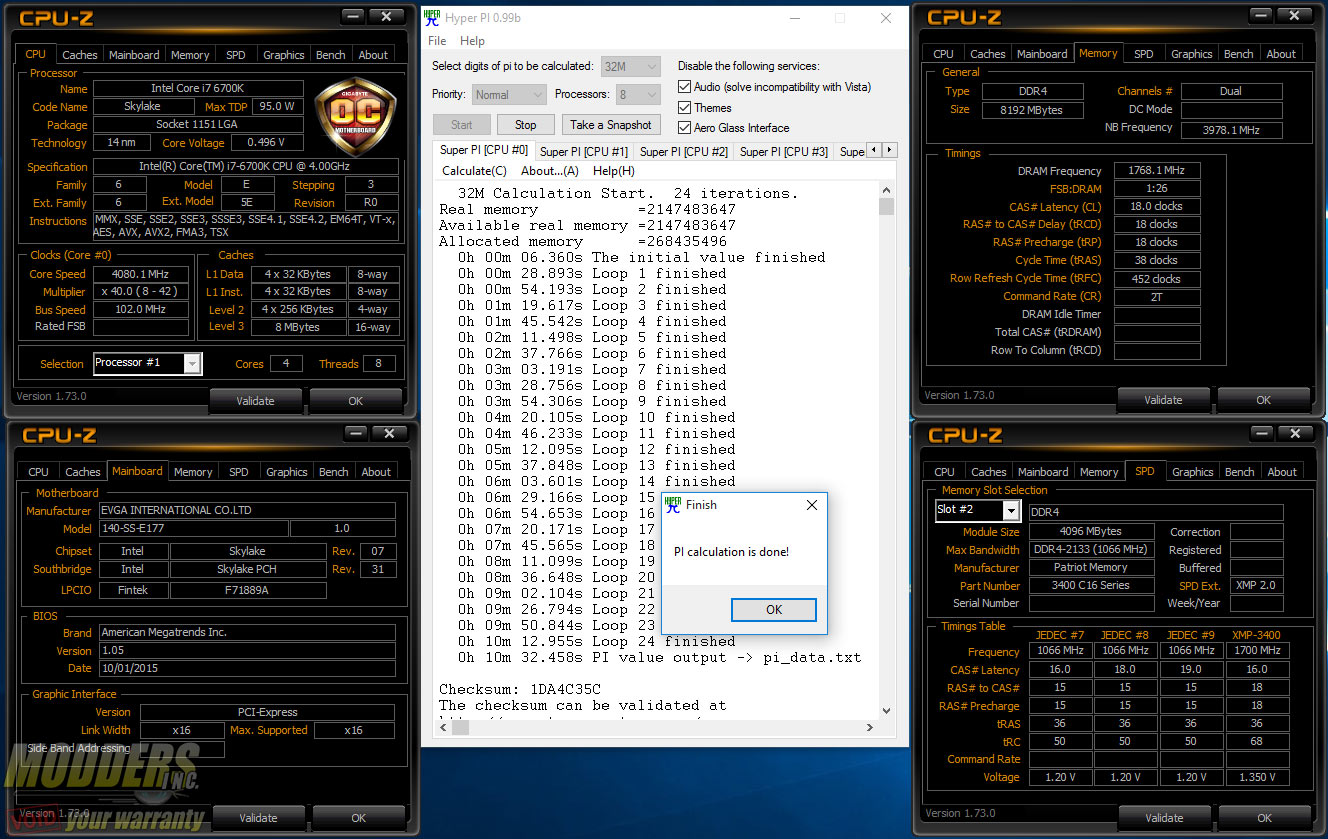Click the Super PI vertical scrollbar thumb
Screen dimensions: 1328x839
(x=886, y=207)
